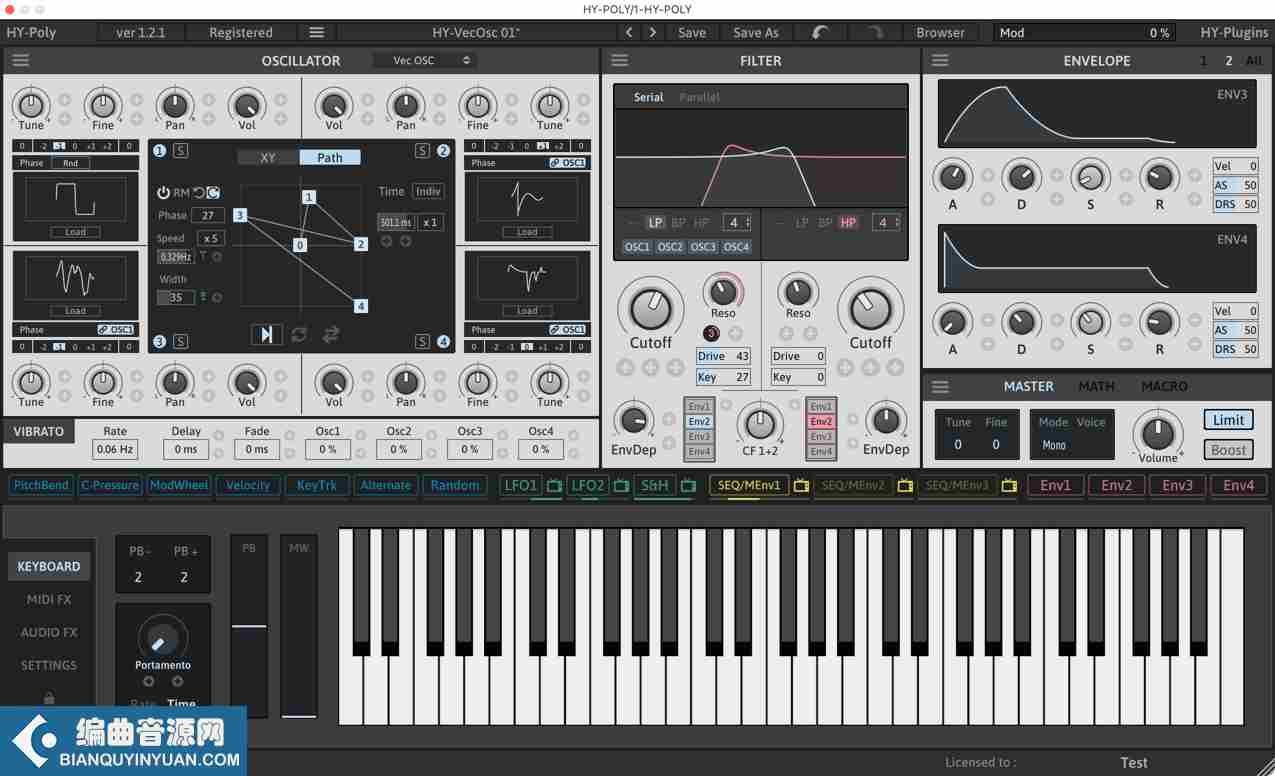The image size is (1275, 776).
Task: Click the Save button
Action: (692, 32)
